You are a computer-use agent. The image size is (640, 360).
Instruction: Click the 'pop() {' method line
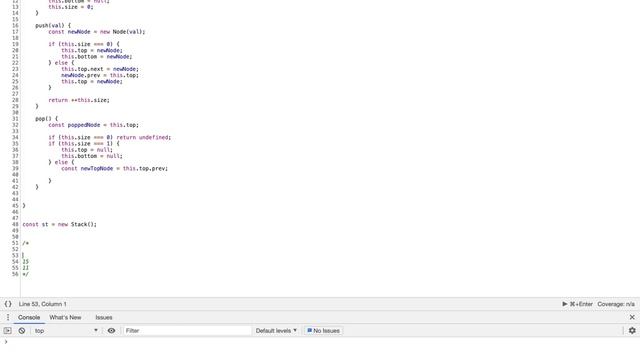point(47,119)
